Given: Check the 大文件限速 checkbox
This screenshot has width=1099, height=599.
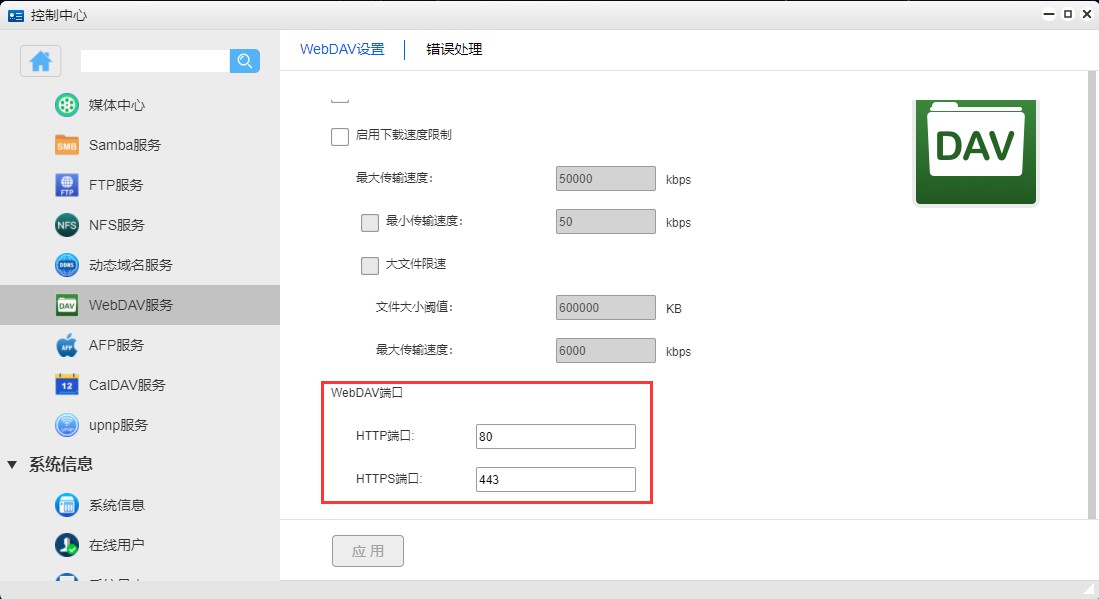Looking at the screenshot, I should coord(370,265).
